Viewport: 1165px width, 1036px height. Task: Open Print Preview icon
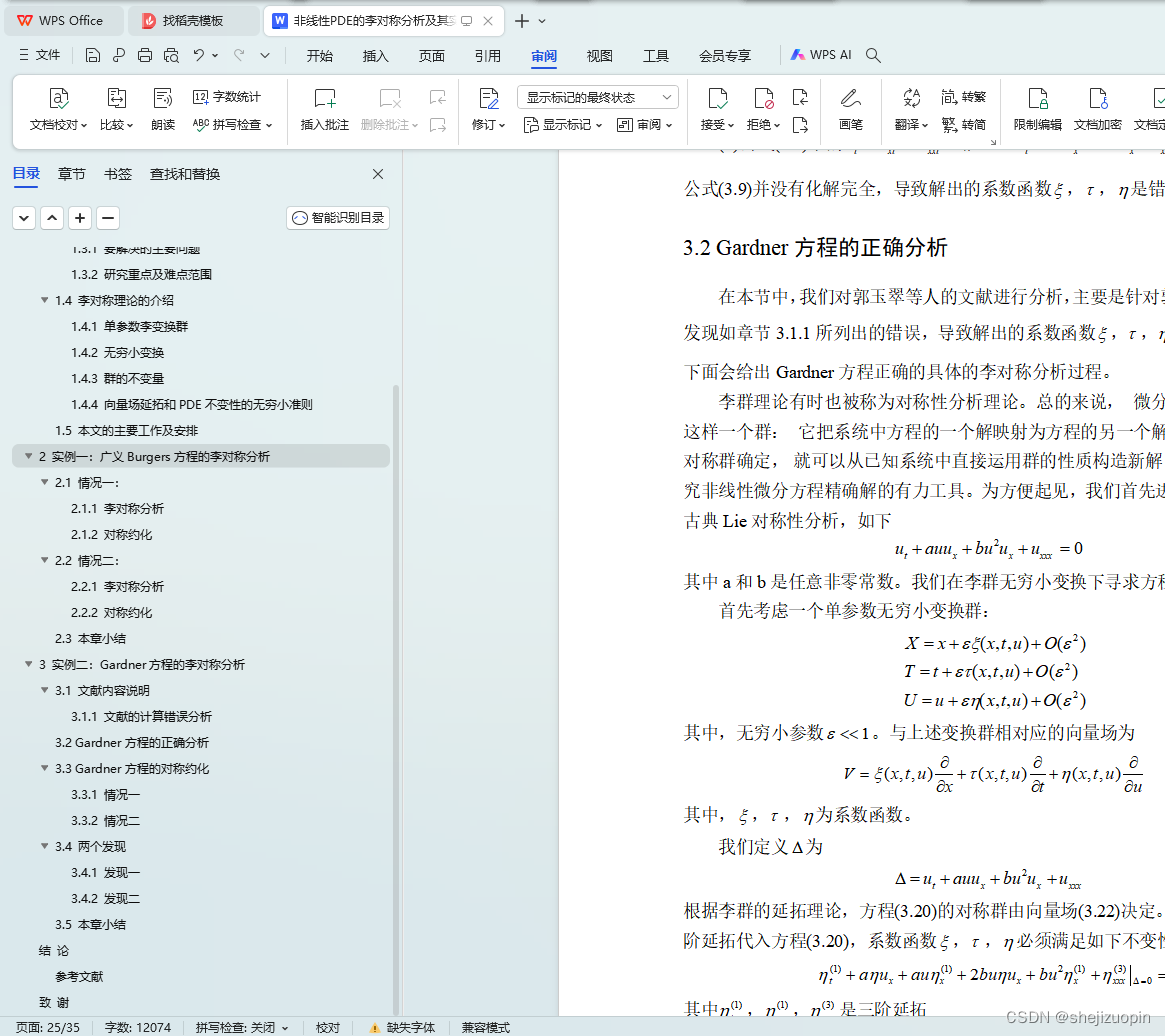click(x=171, y=55)
